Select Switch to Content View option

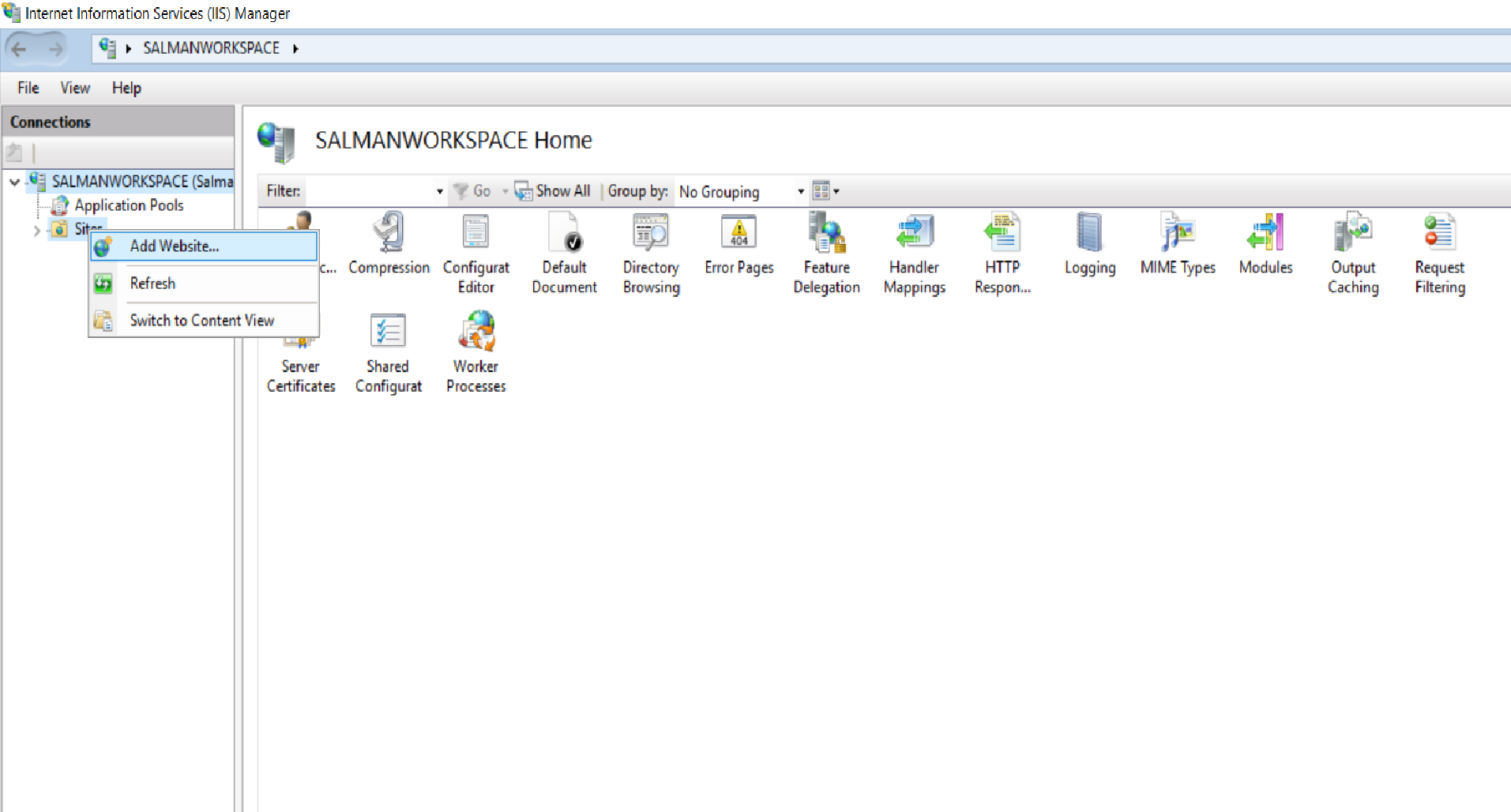(x=201, y=321)
